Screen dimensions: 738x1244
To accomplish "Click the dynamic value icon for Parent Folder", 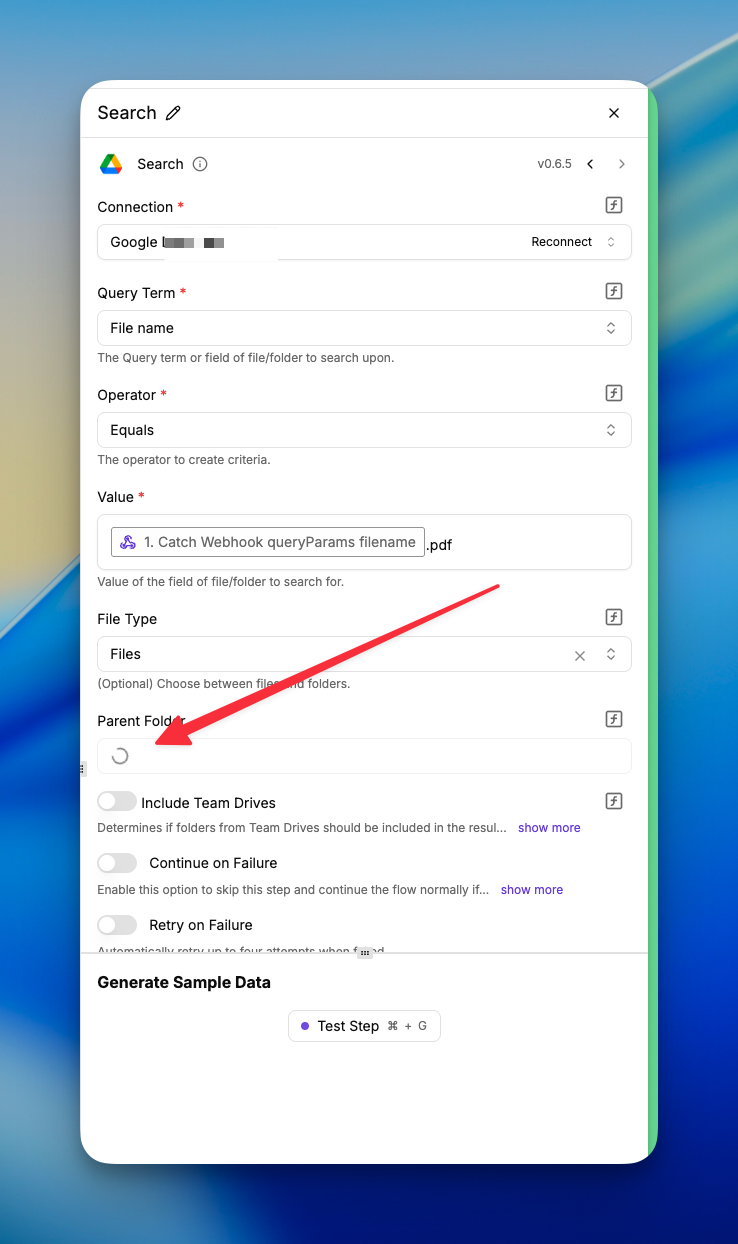I will pos(614,719).
